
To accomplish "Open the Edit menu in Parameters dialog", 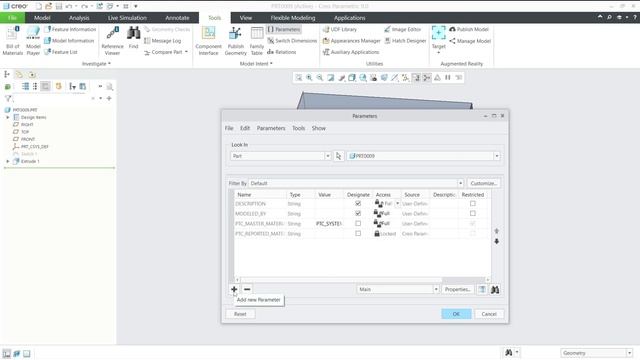I will (245, 128).
